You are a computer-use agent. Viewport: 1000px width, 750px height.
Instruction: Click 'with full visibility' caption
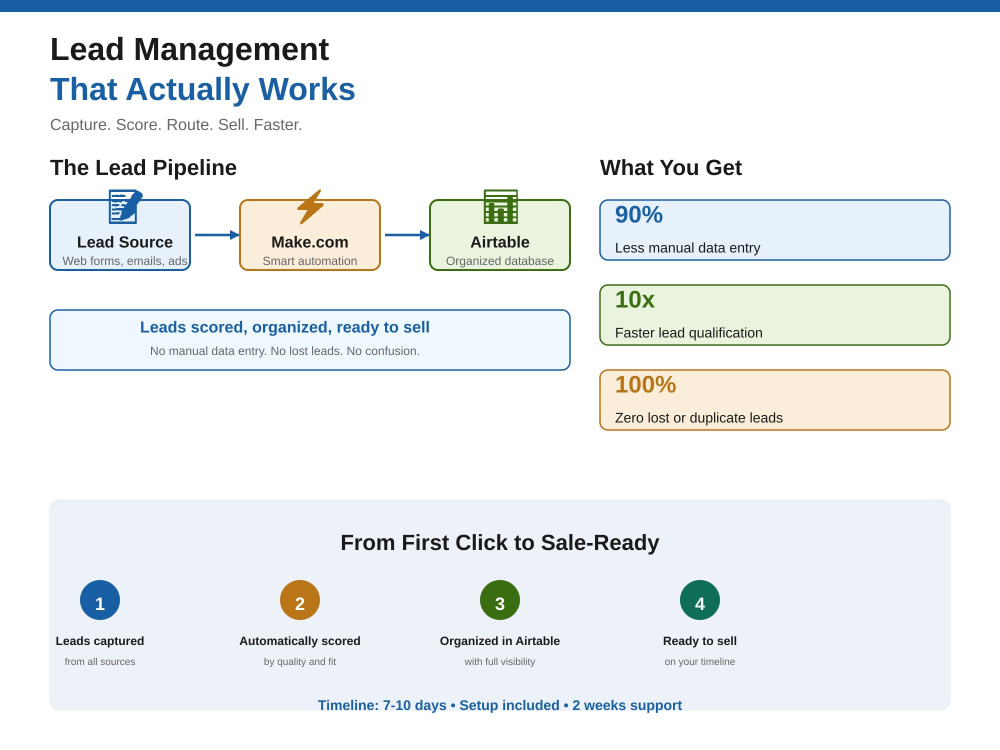point(500,661)
